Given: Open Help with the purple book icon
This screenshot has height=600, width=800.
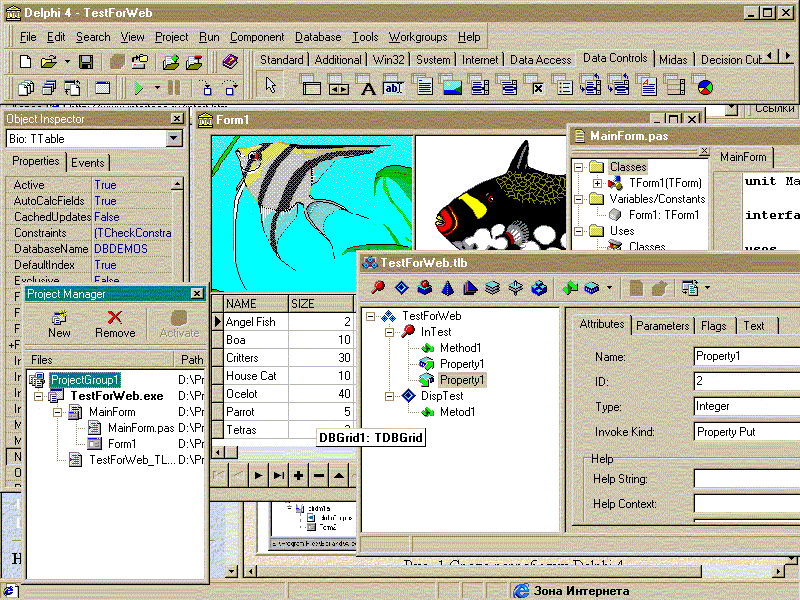Looking at the screenshot, I should 230,62.
